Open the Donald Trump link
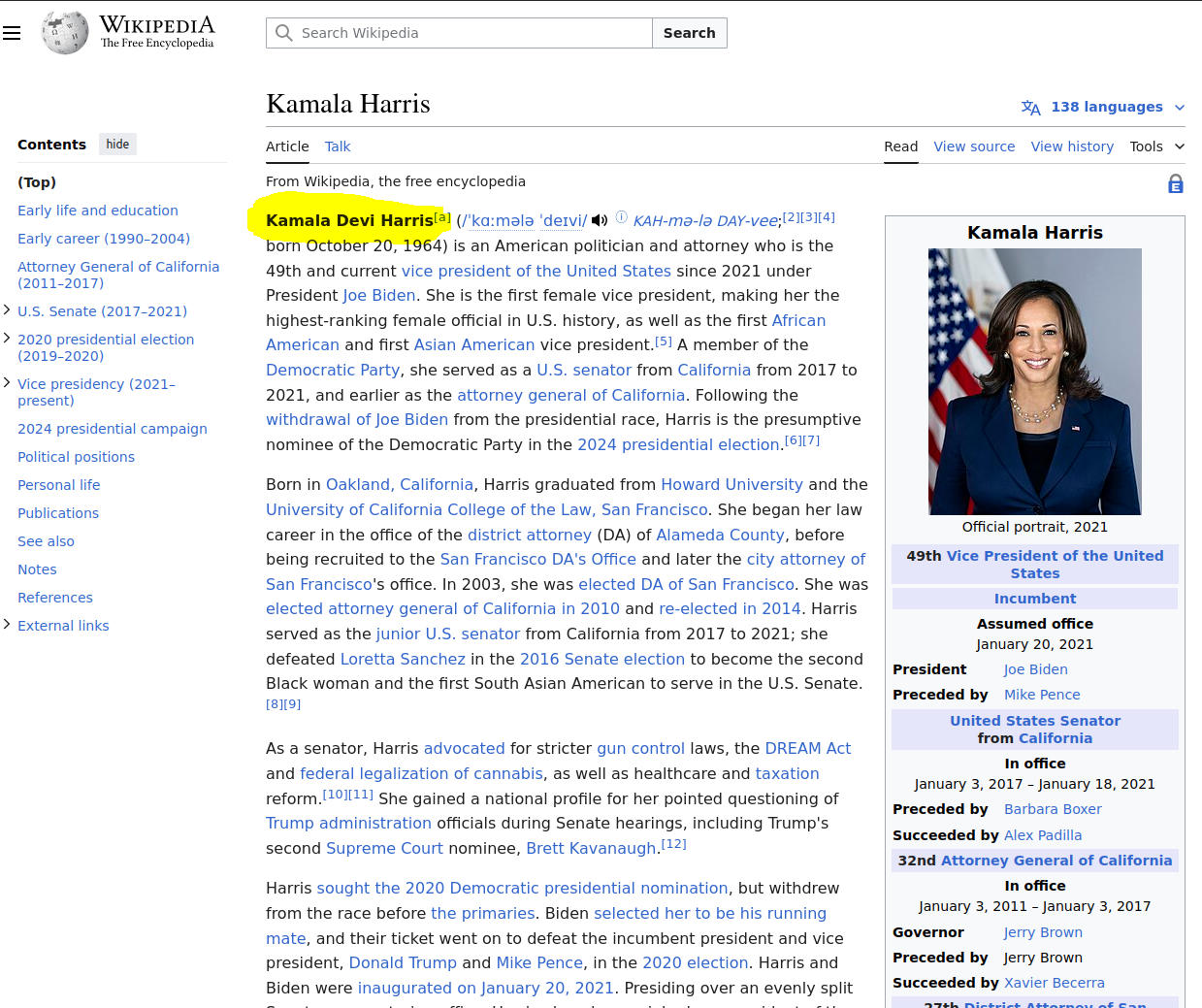Image resolution: width=1202 pixels, height=1008 pixels. pyautogui.click(x=403, y=962)
